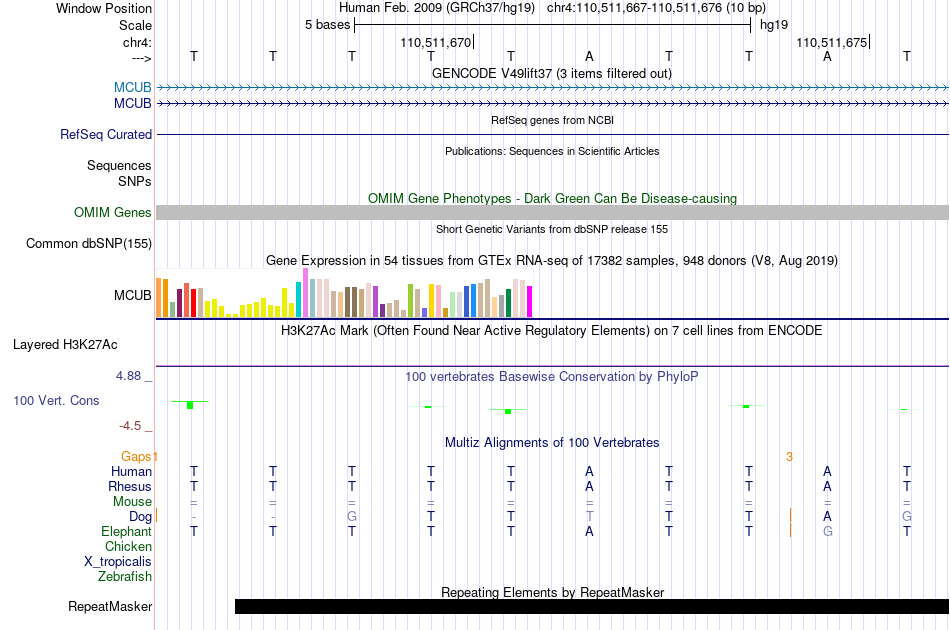
Task: Open the RefSeq Curated track label
Action: click(106, 134)
